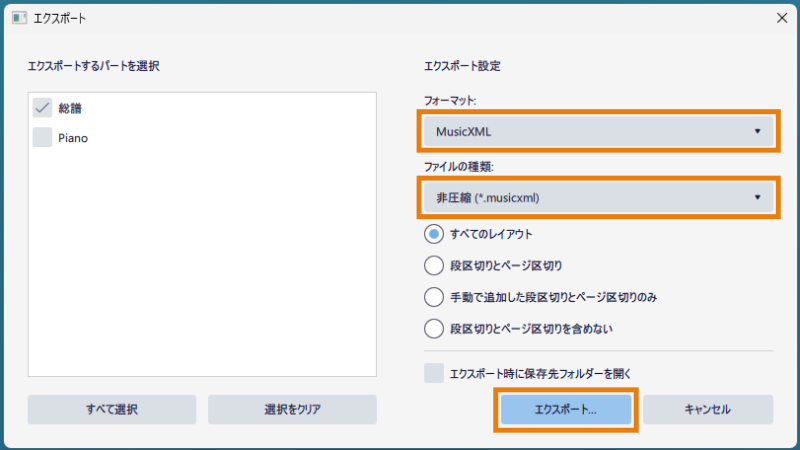Select the Piano item label in parts list
Image resolution: width=800 pixels, height=450 pixels.
coord(73,138)
